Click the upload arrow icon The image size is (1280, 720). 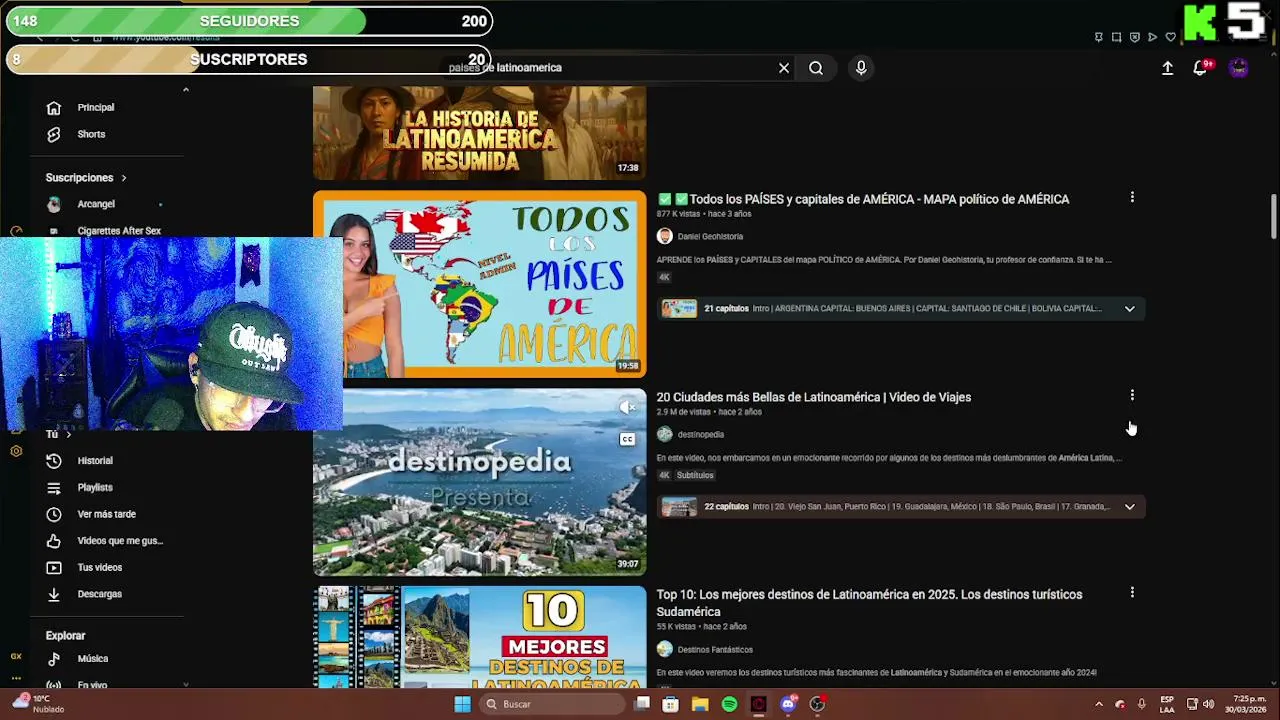click(x=1167, y=68)
